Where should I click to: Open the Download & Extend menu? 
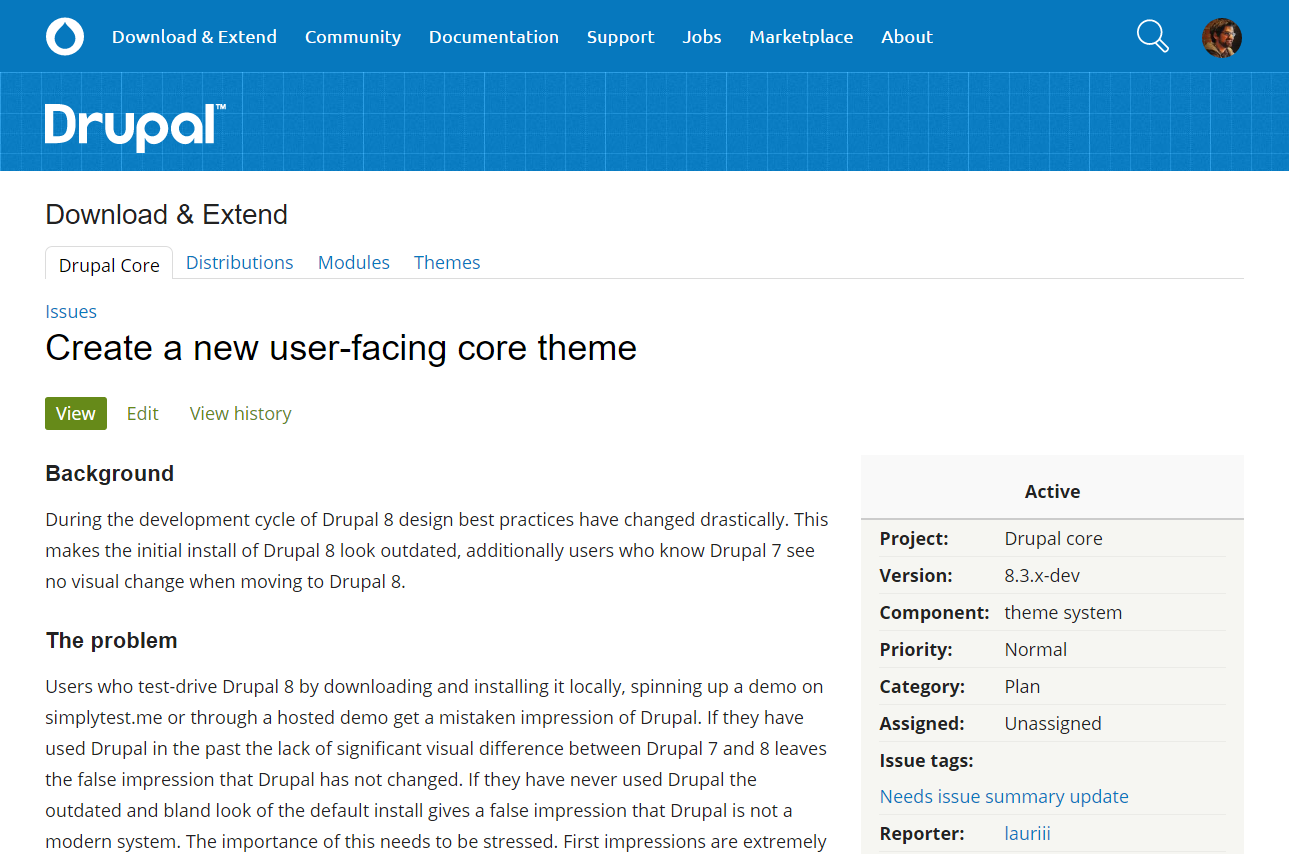(194, 36)
